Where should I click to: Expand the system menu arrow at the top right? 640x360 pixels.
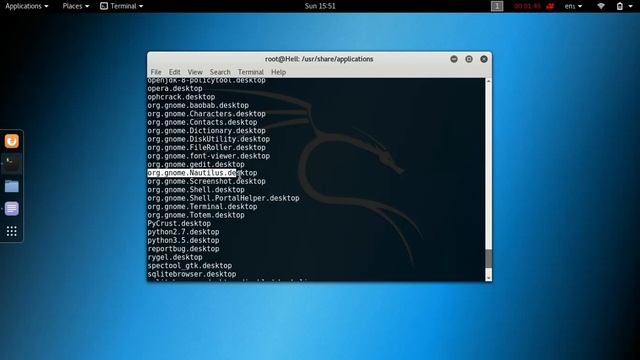click(x=631, y=6)
